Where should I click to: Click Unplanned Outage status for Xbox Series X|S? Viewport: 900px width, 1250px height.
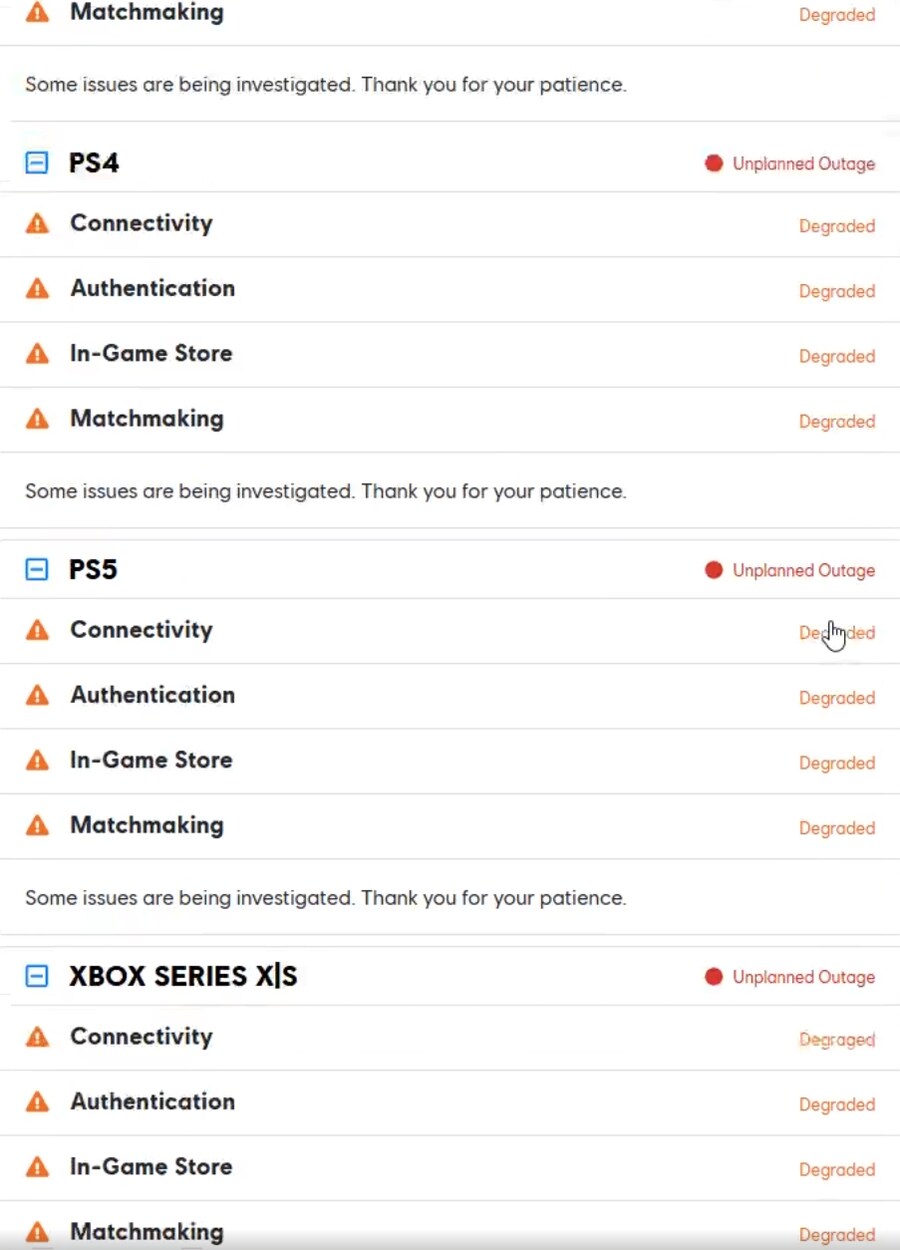[x=803, y=978]
